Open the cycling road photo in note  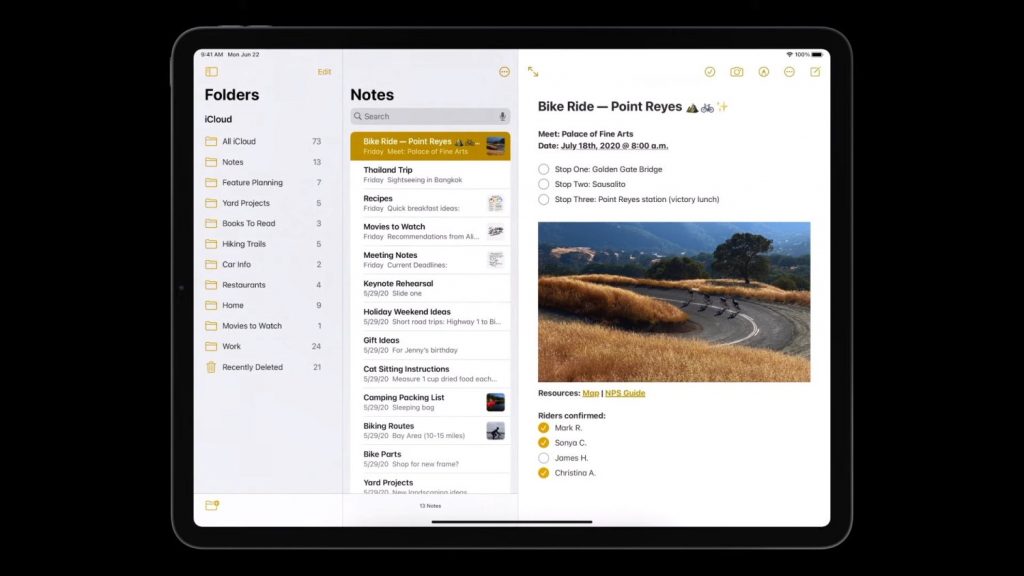coord(674,302)
